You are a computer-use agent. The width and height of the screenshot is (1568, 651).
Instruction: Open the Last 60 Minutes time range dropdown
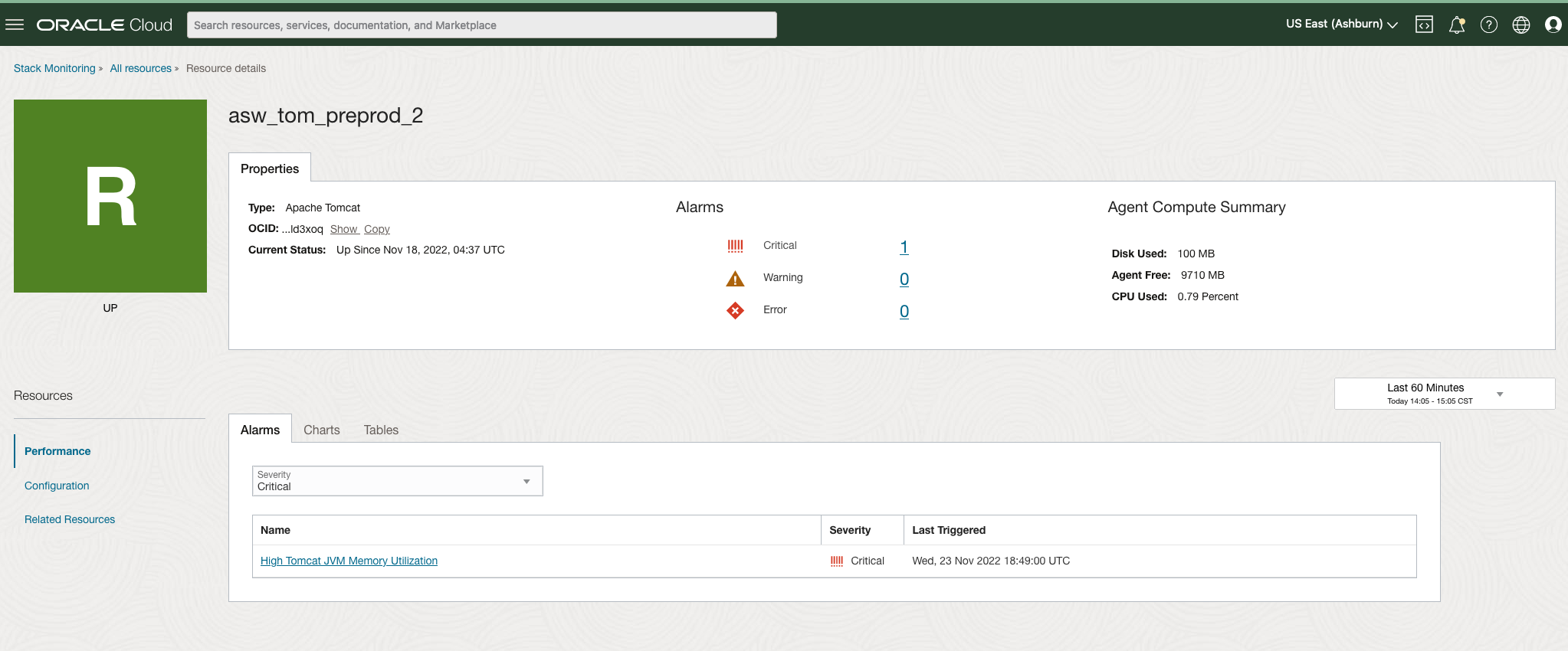coord(1445,394)
